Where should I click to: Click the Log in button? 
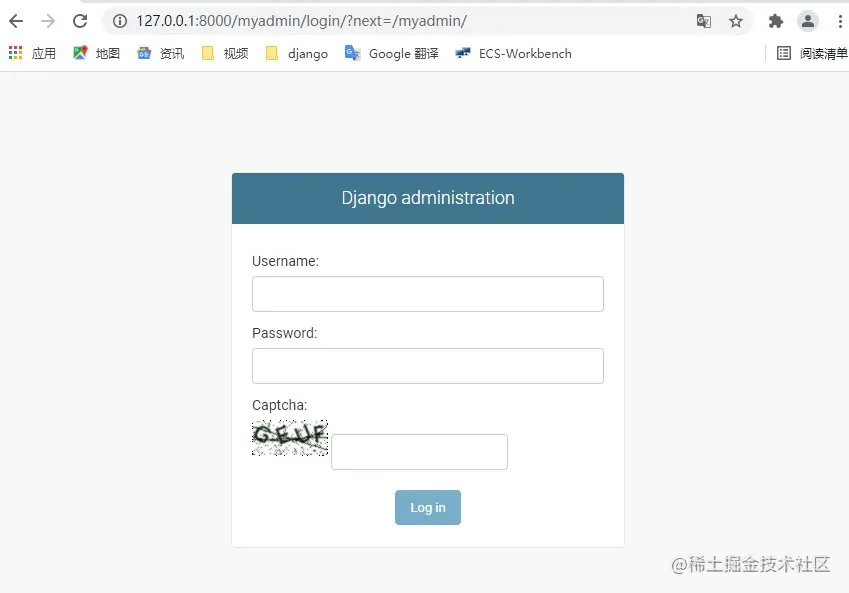click(428, 507)
